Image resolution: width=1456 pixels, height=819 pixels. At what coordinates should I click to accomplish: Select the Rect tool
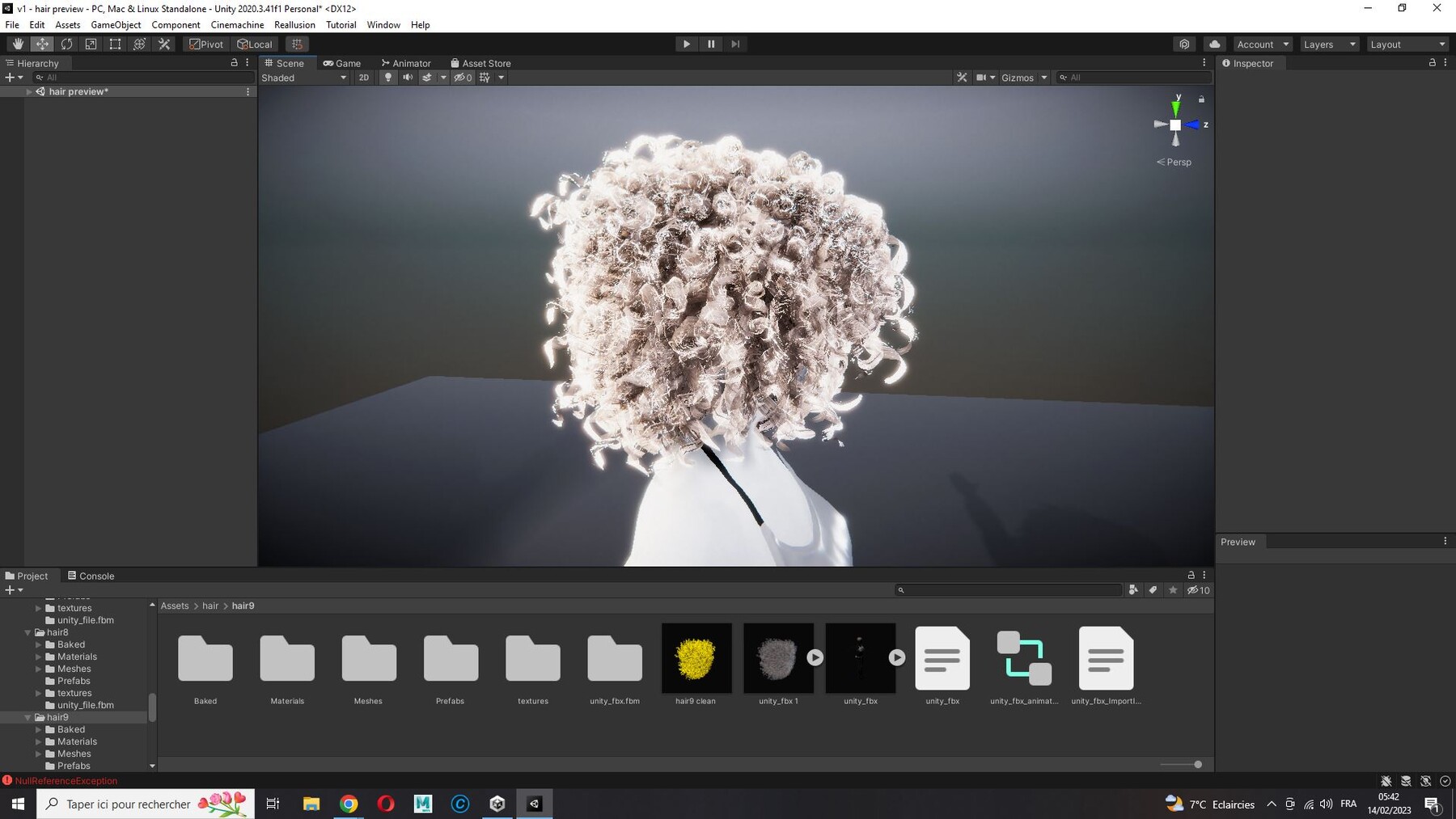coord(115,44)
